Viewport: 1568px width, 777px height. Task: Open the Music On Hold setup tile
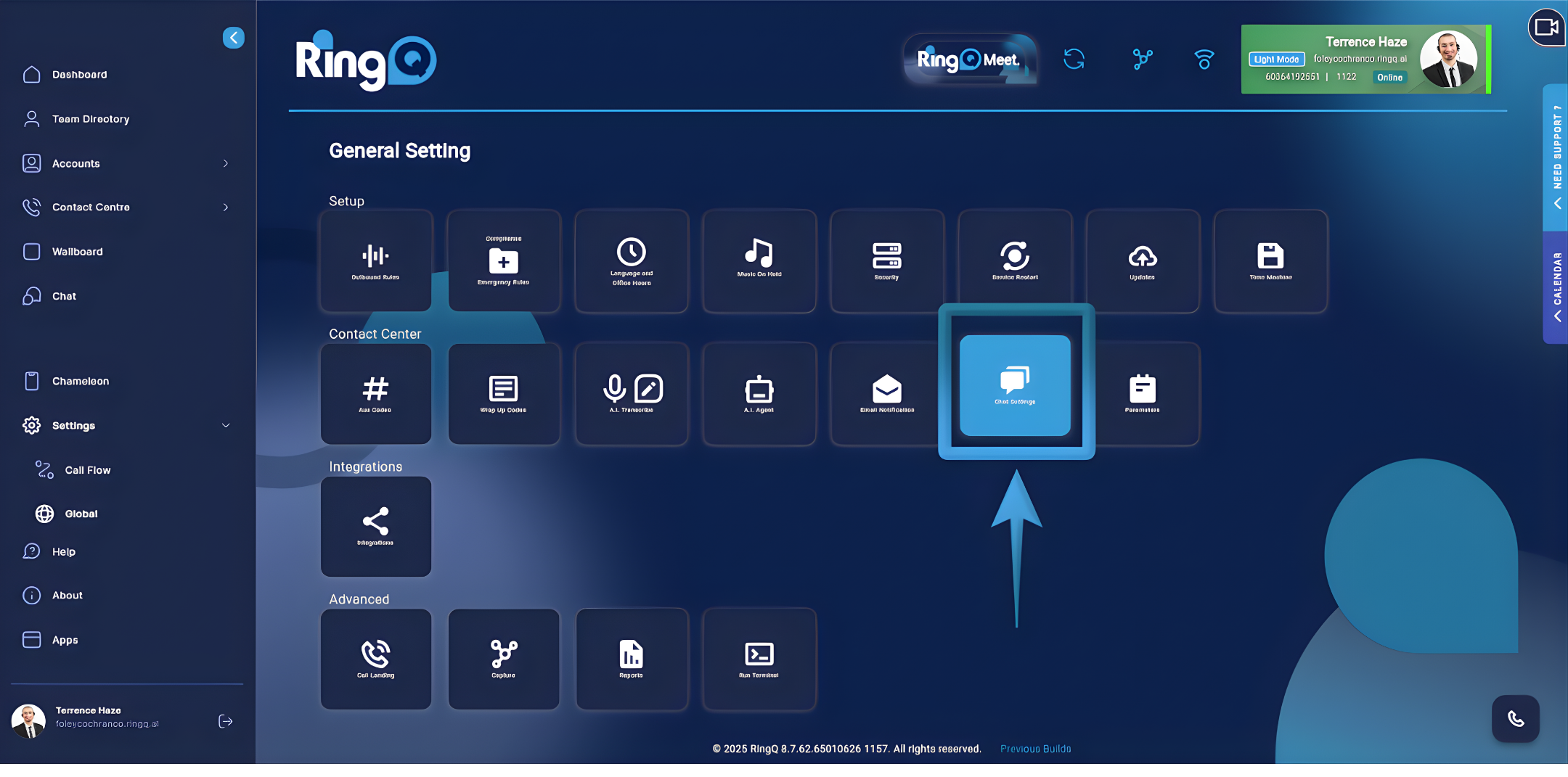(x=759, y=260)
